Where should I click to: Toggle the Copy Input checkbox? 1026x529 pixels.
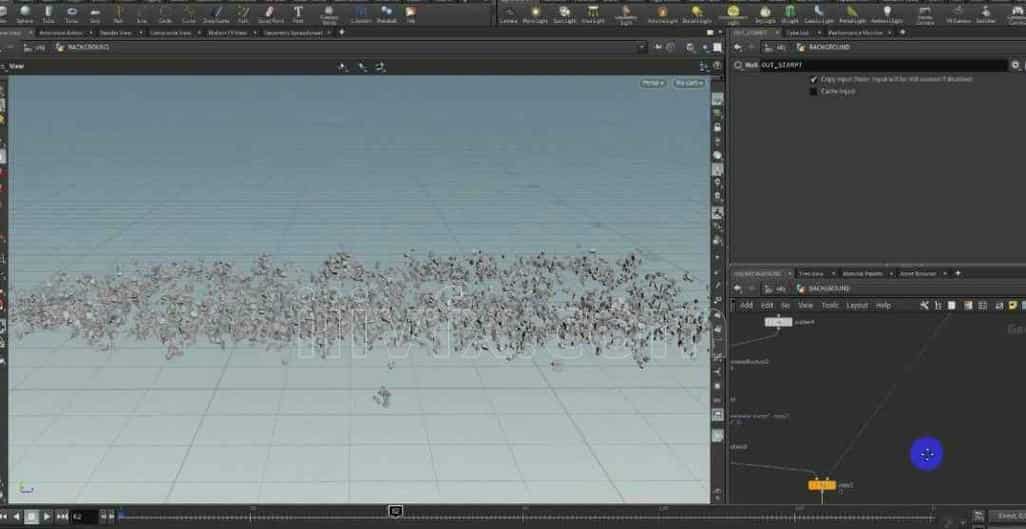click(814, 79)
